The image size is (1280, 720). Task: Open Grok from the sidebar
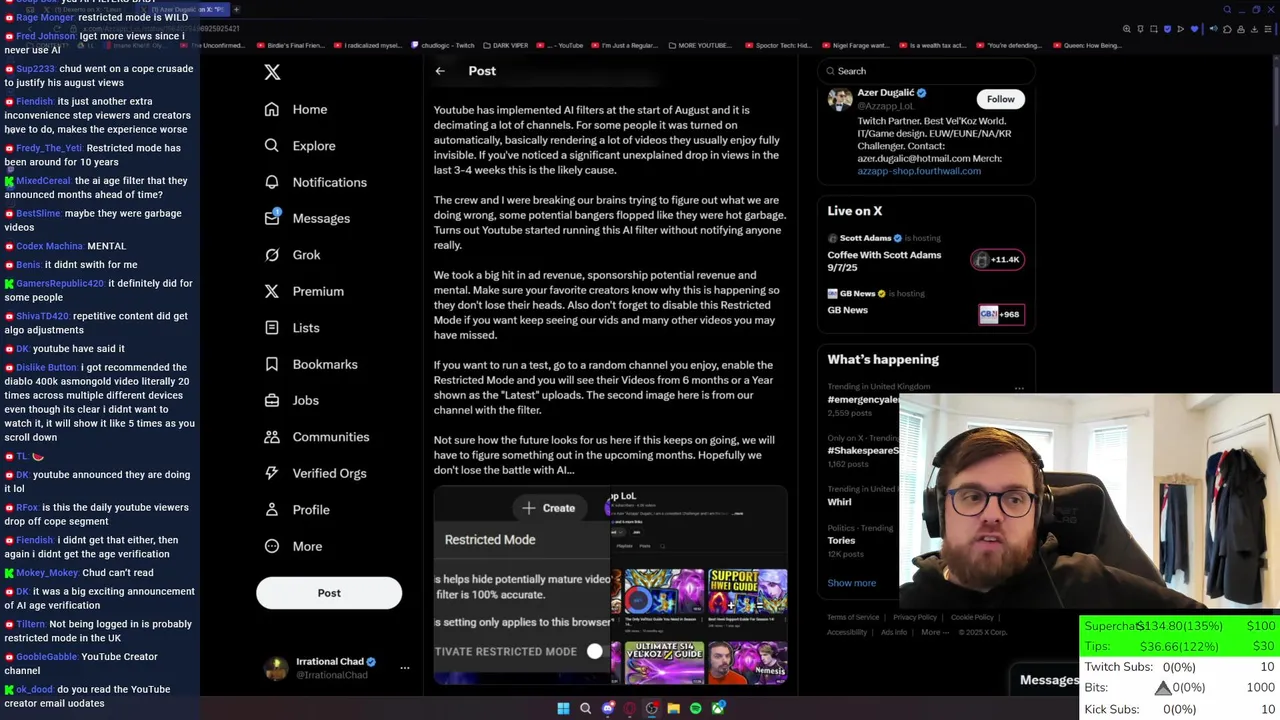pyautogui.click(x=292, y=255)
